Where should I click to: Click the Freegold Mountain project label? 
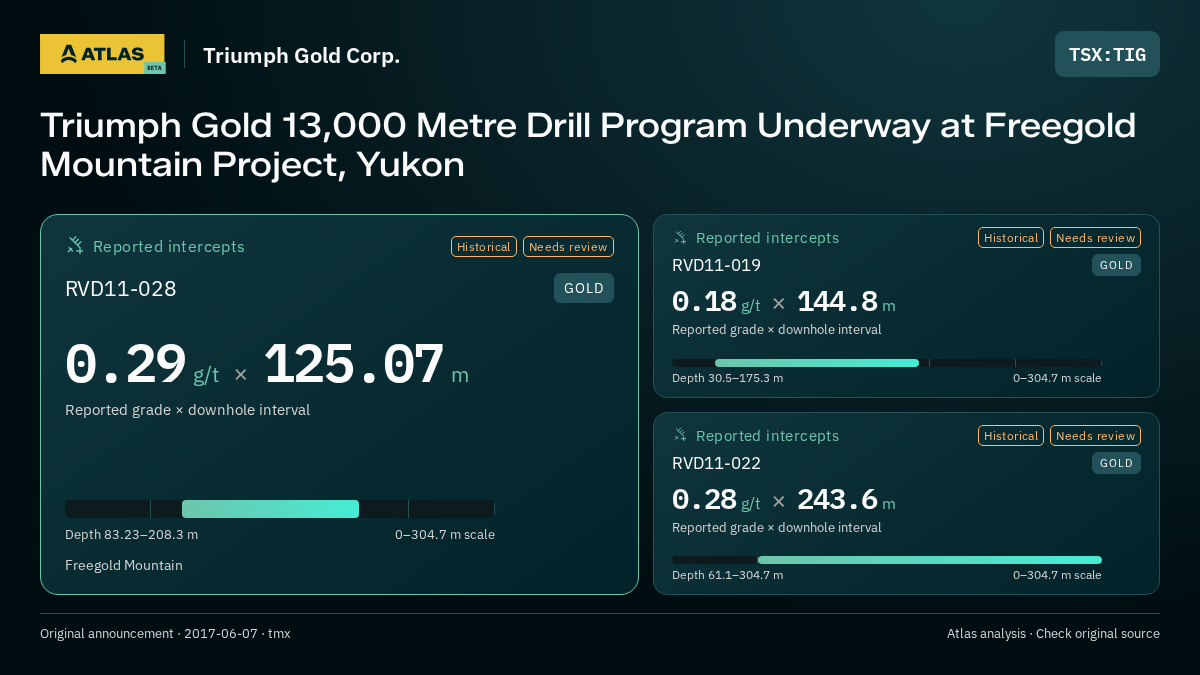coord(124,566)
